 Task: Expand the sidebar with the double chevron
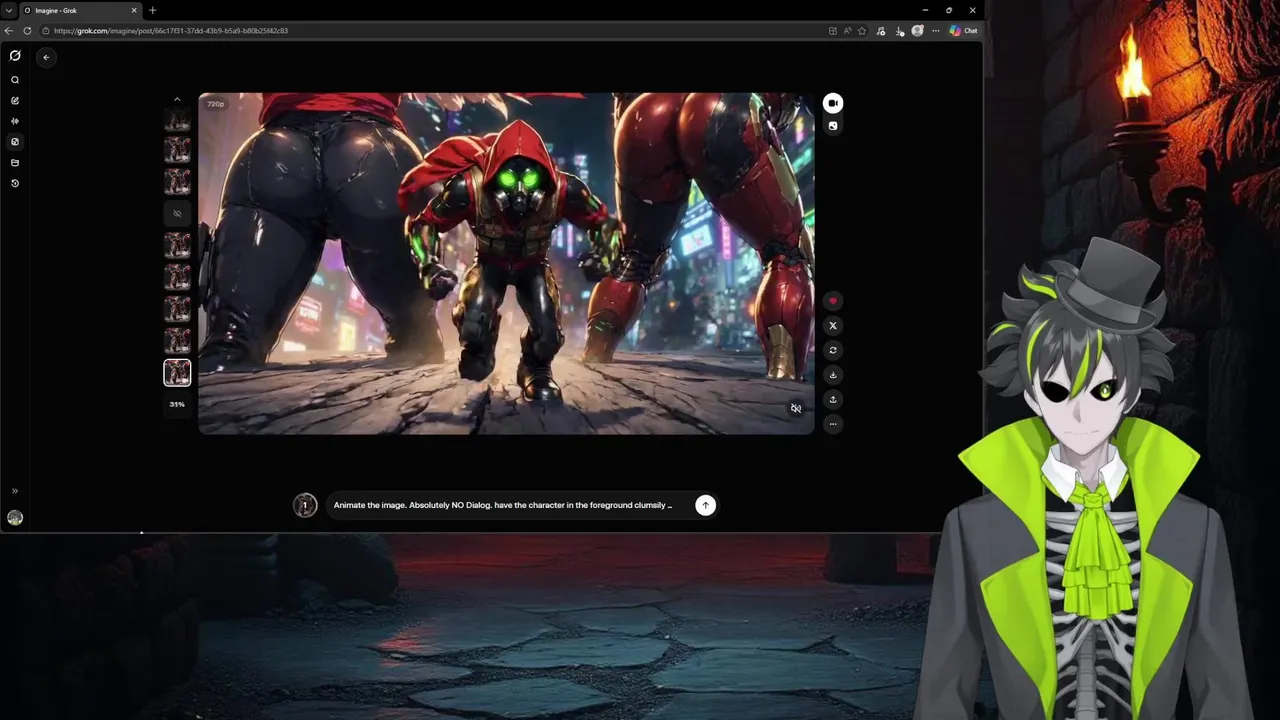15,491
